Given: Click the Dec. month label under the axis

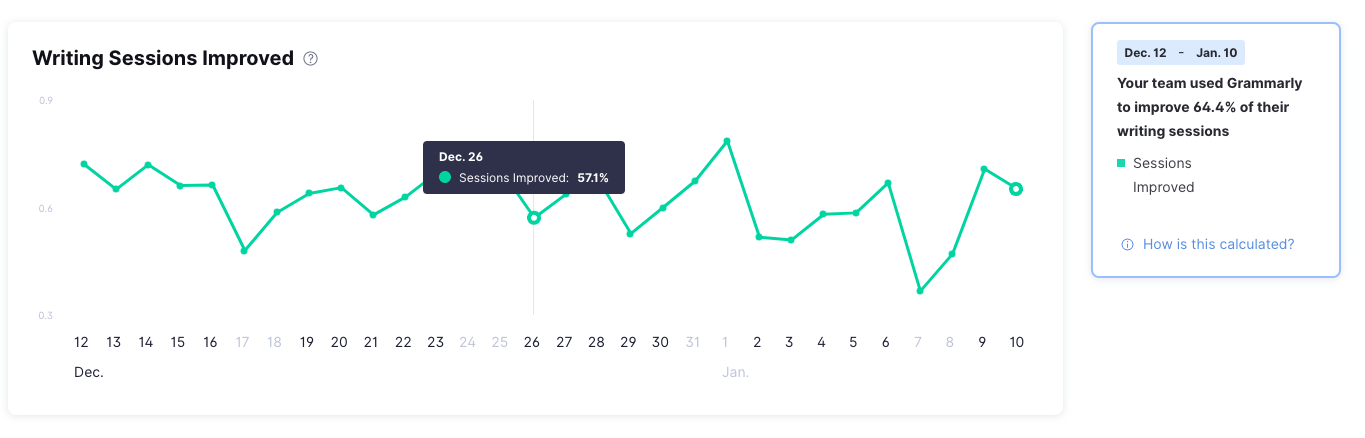Looking at the screenshot, I should pos(89,372).
